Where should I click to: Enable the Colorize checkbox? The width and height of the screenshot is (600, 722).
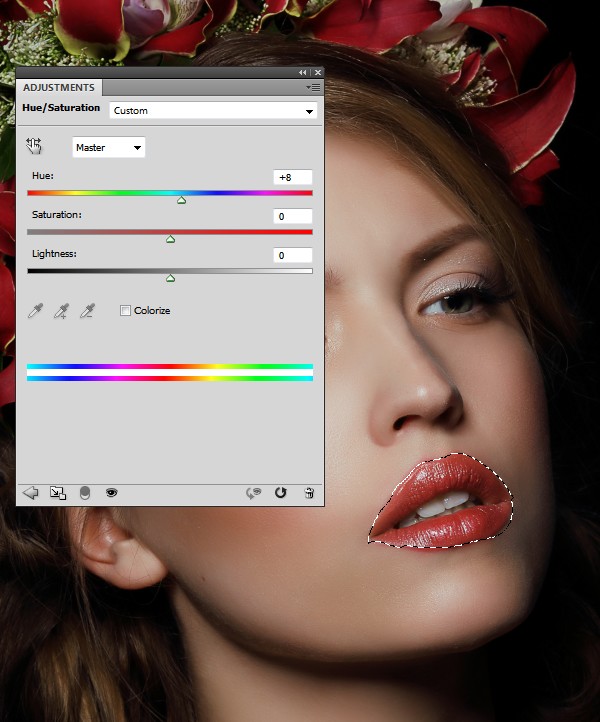click(125, 311)
